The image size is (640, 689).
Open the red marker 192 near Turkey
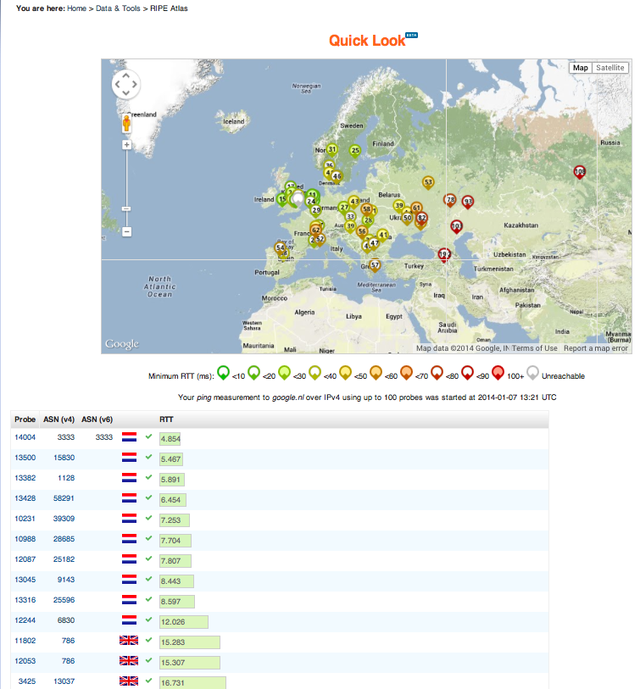tap(444, 255)
